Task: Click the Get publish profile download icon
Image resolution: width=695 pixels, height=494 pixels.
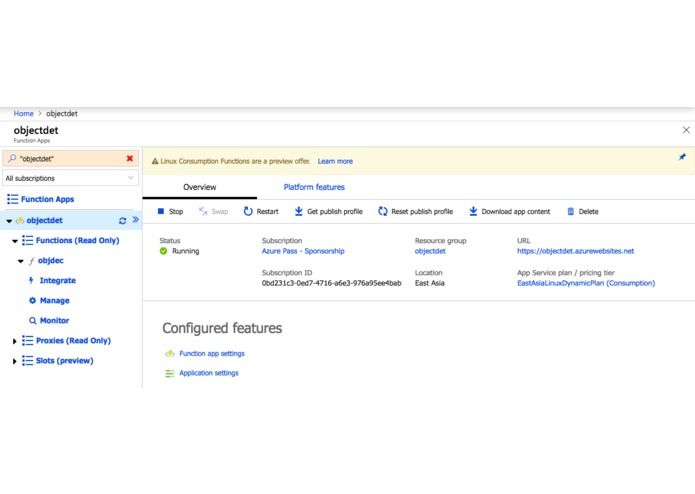Action: click(299, 211)
